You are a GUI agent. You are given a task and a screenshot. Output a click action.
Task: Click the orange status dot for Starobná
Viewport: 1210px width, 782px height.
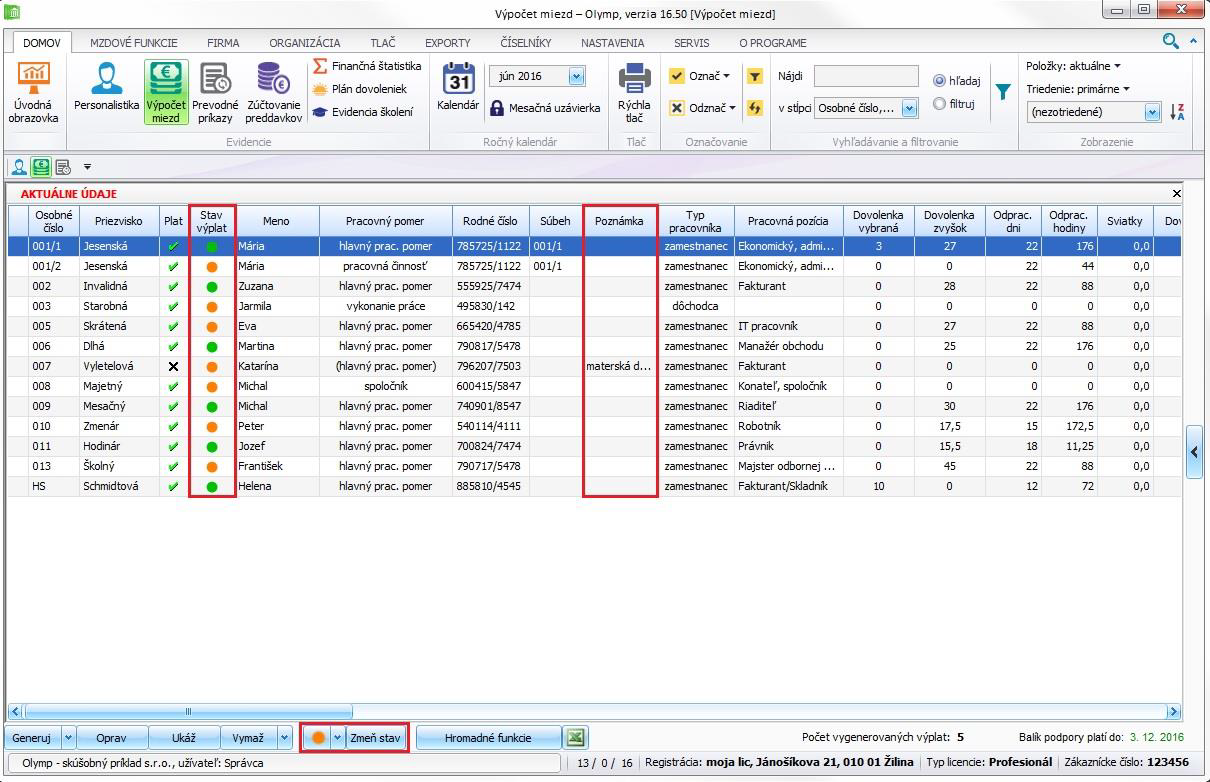coord(211,306)
